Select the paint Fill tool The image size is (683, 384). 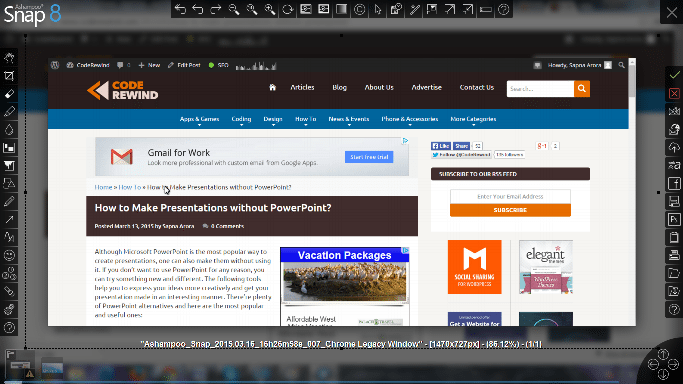(9, 165)
